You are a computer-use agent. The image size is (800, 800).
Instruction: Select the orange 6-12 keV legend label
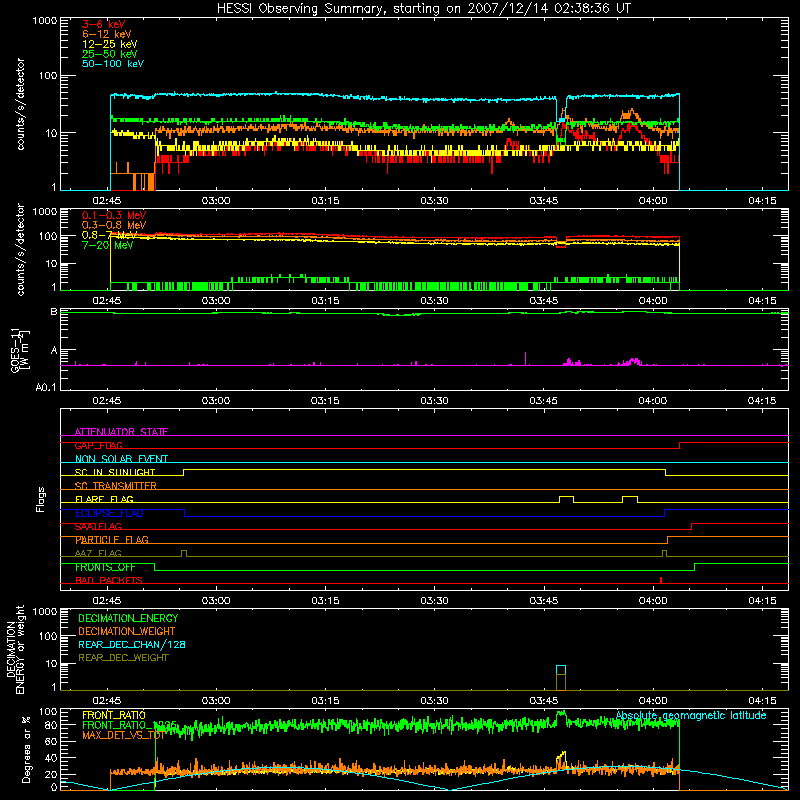[107, 34]
